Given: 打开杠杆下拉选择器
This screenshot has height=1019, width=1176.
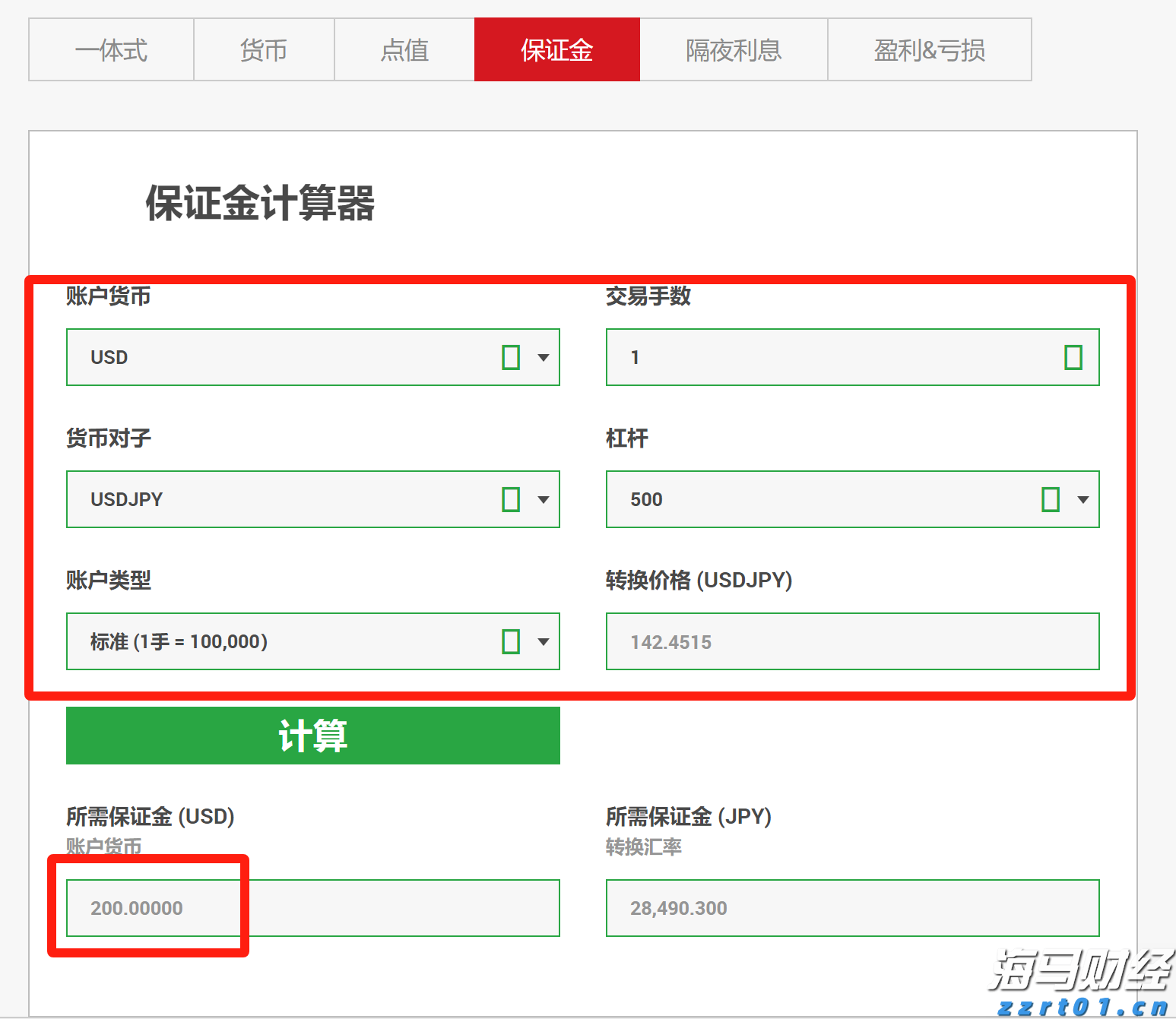Looking at the screenshot, I should click(1082, 499).
